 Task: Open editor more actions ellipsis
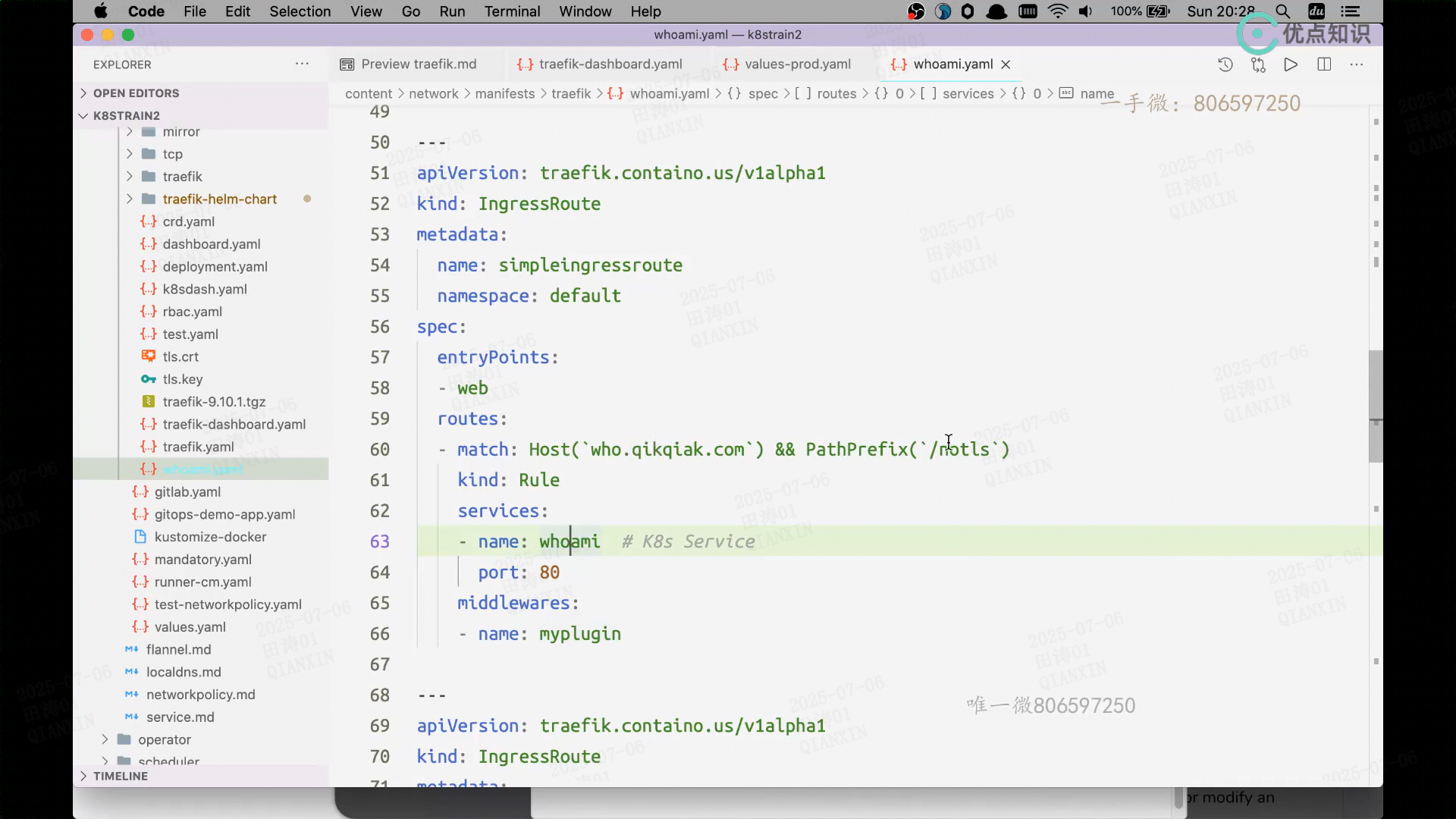[1357, 64]
